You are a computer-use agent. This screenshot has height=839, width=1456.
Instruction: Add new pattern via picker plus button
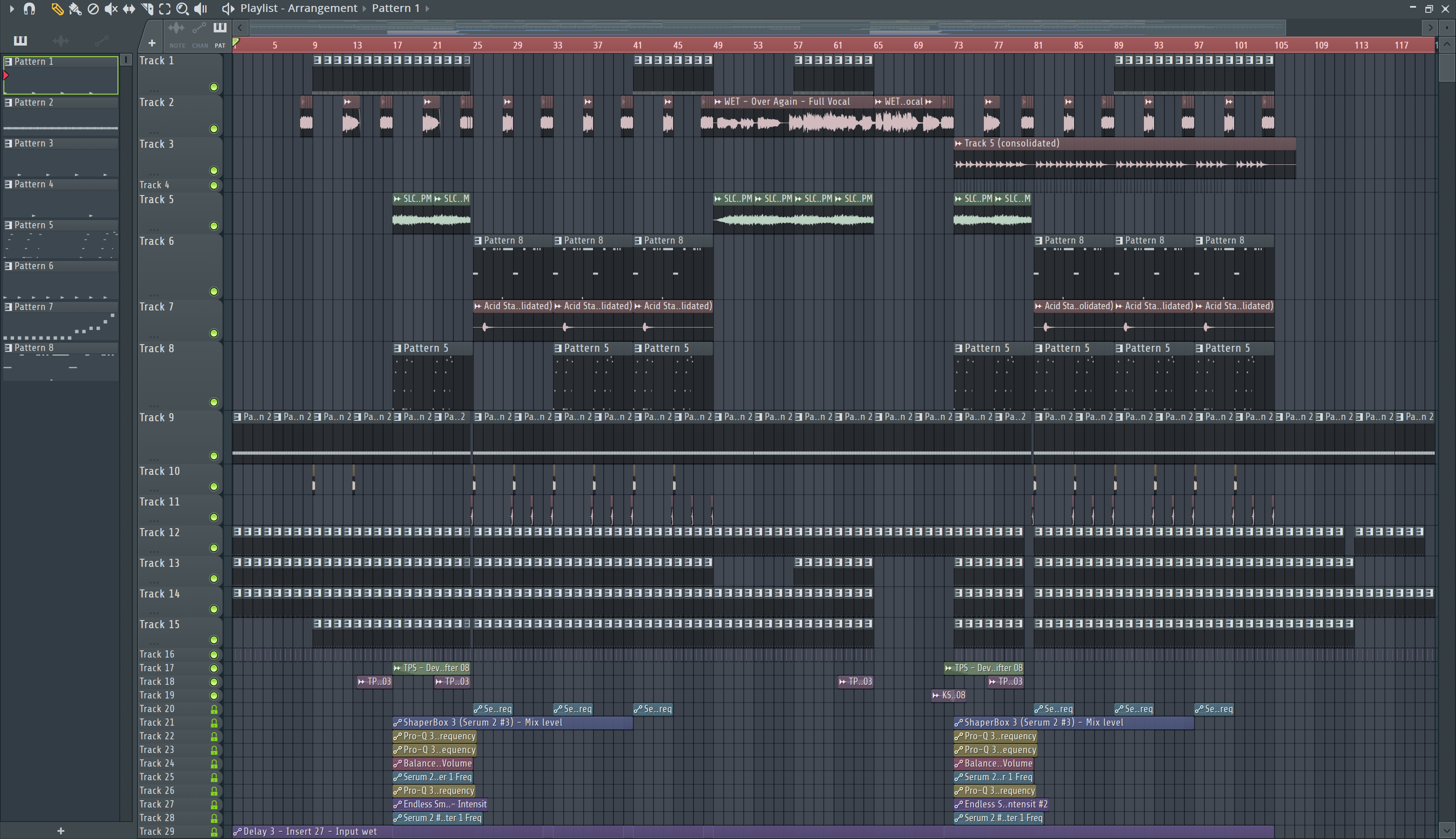click(60, 830)
